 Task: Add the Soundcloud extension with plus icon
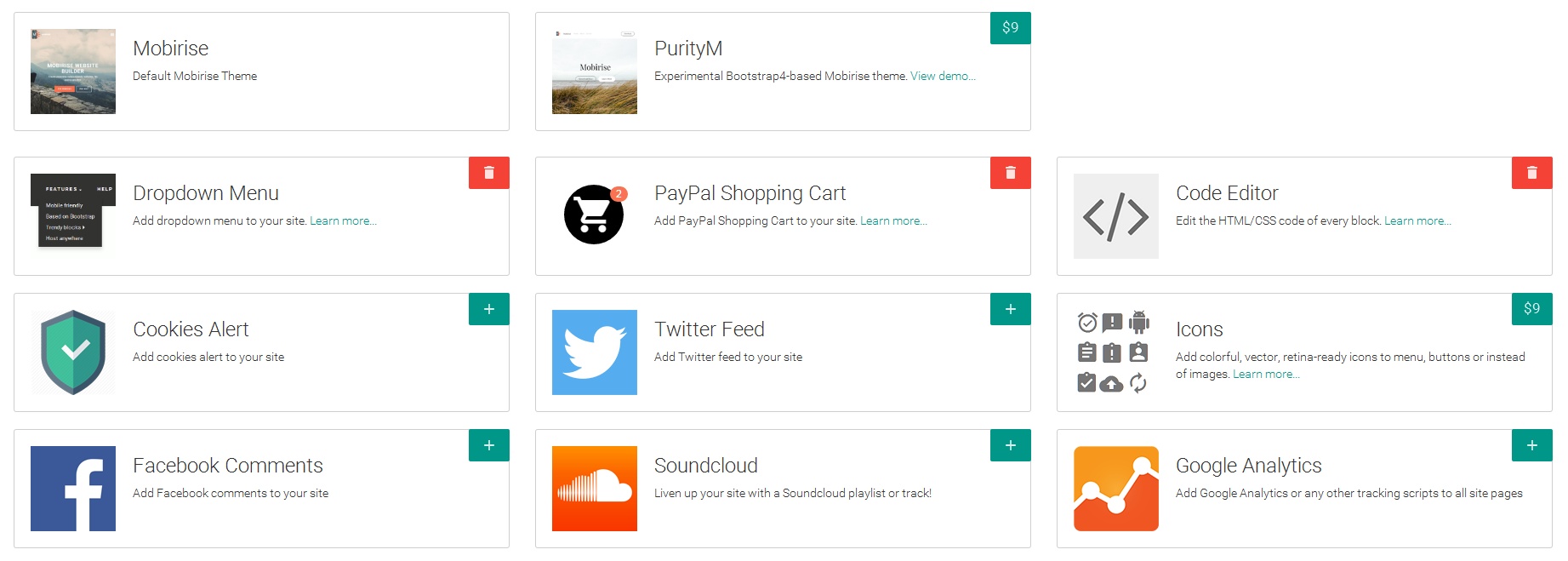1011,445
